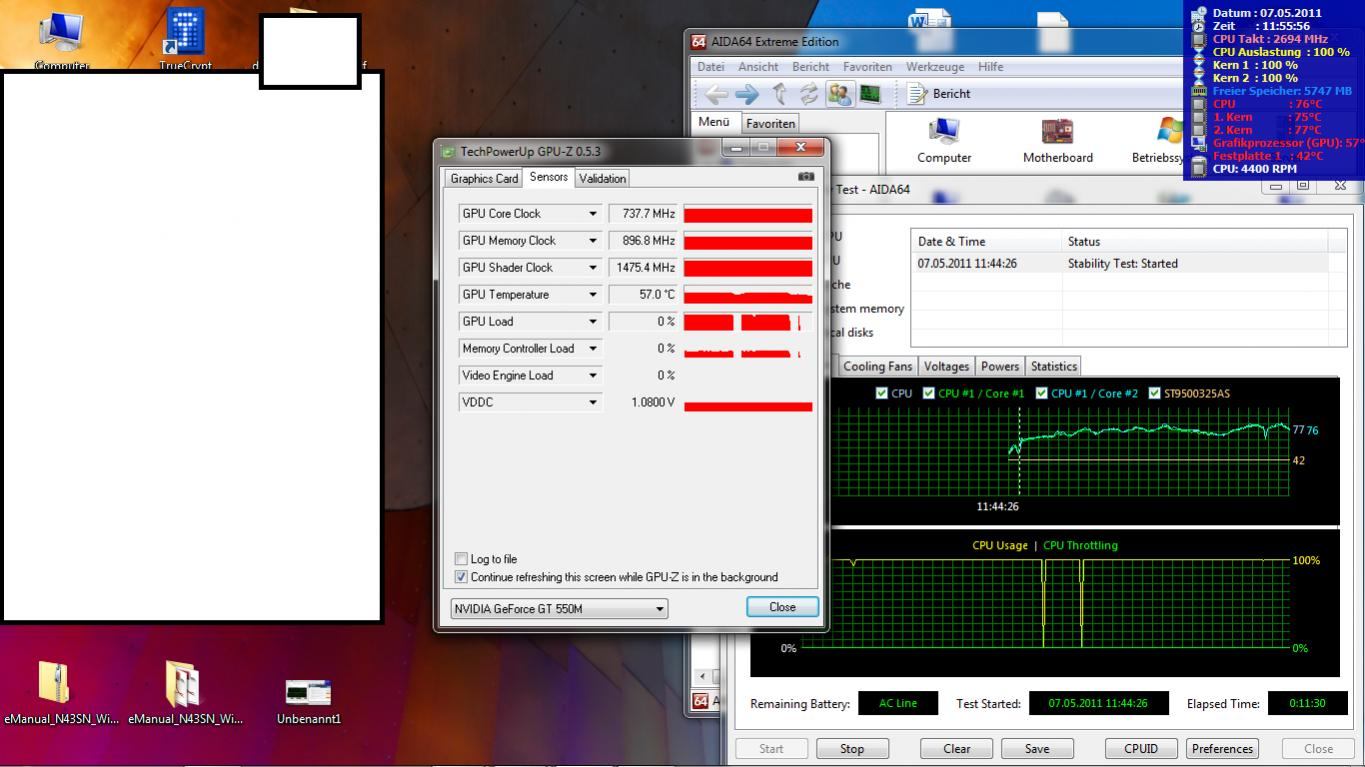
Task: Switch to the Favoriten sidebar tab
Action: pos(770,124)
